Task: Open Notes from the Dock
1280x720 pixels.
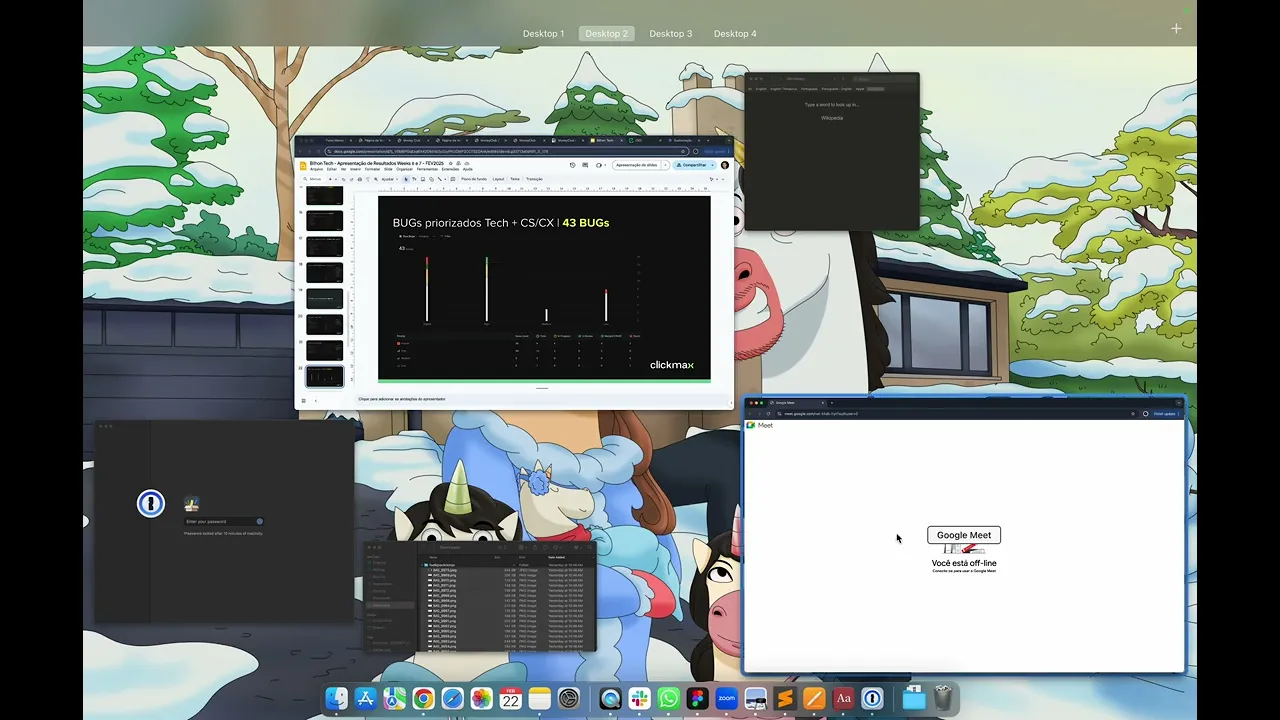Action: click(540, 698)
